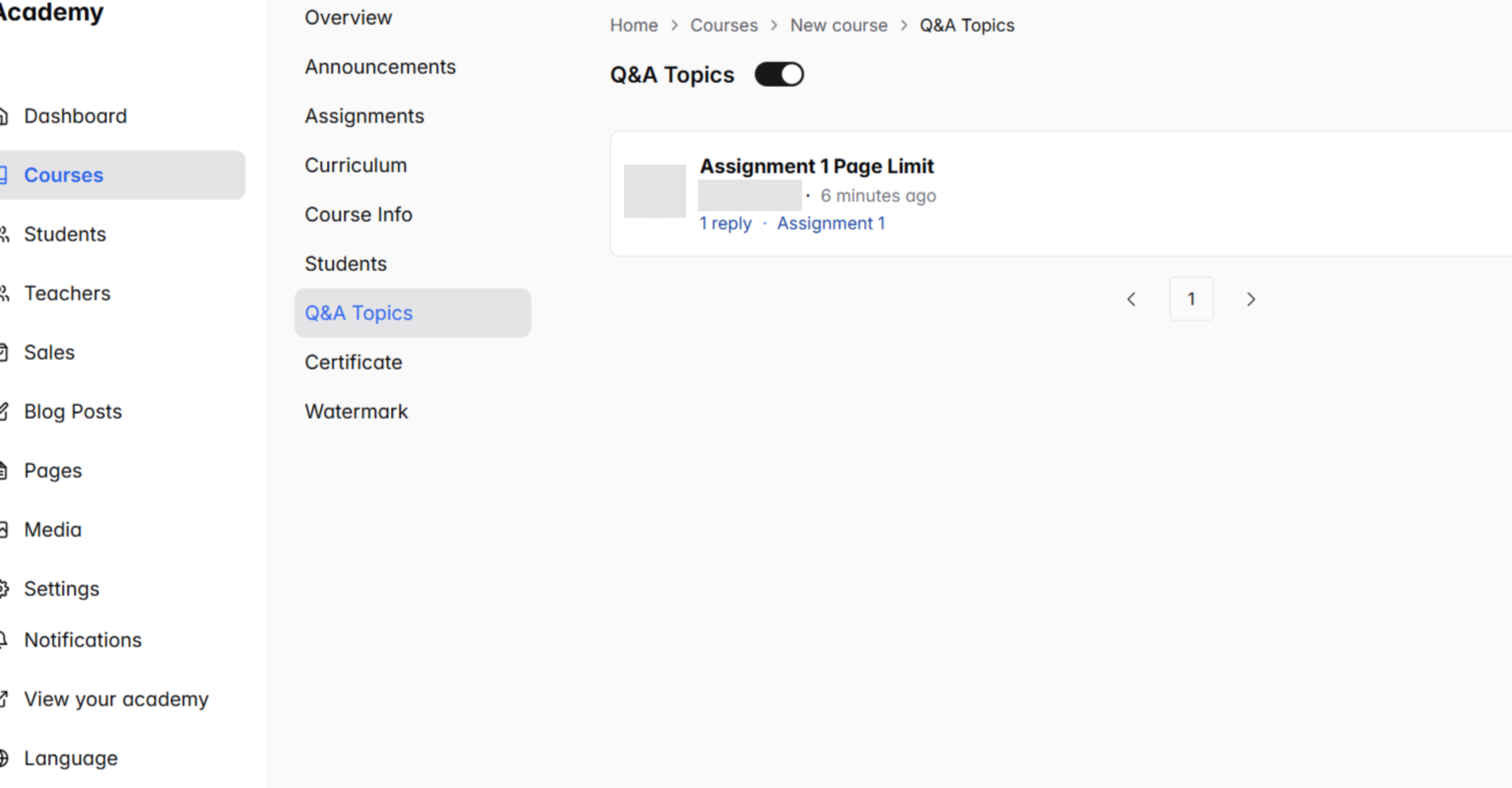Toggle the Q&A Topics switch off
This screenshot has width=1512, height=788.
[779, 74]
